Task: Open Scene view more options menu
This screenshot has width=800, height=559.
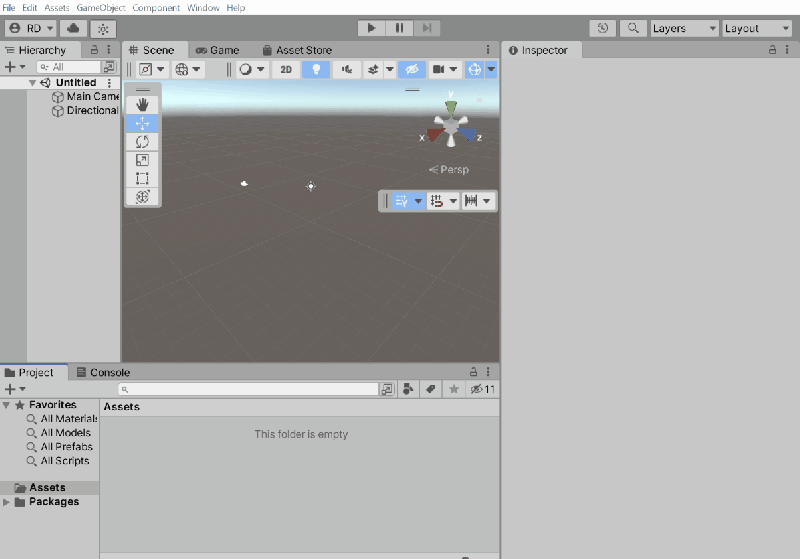Action: (x=488, y=50)
